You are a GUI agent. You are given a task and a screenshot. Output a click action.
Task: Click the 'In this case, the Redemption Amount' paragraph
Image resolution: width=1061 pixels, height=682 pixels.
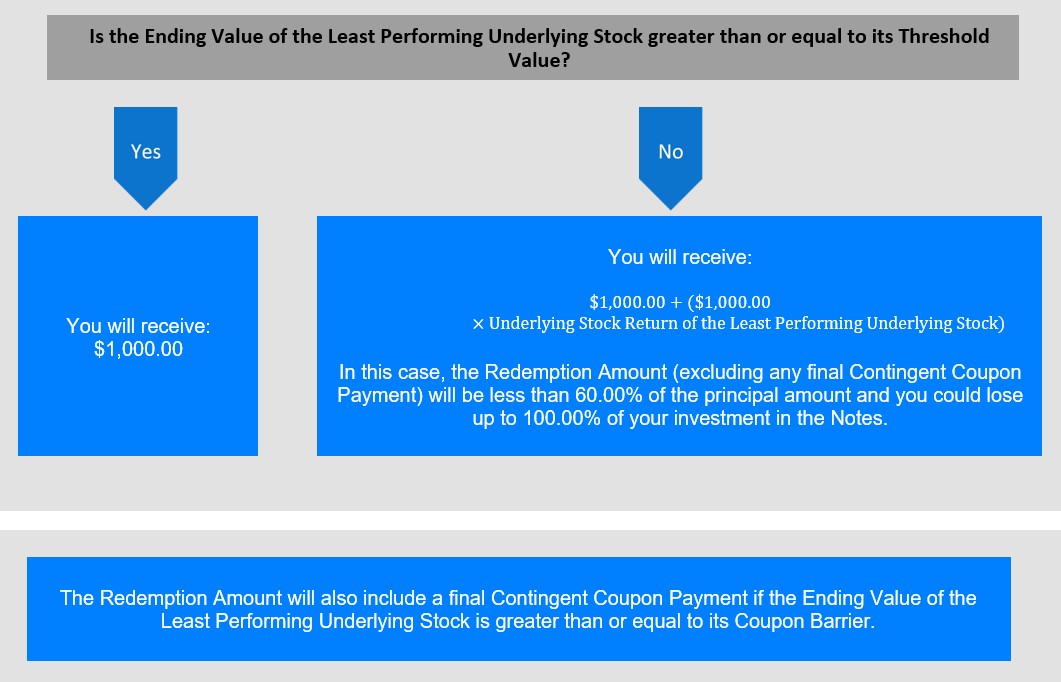tap(679, 394)
